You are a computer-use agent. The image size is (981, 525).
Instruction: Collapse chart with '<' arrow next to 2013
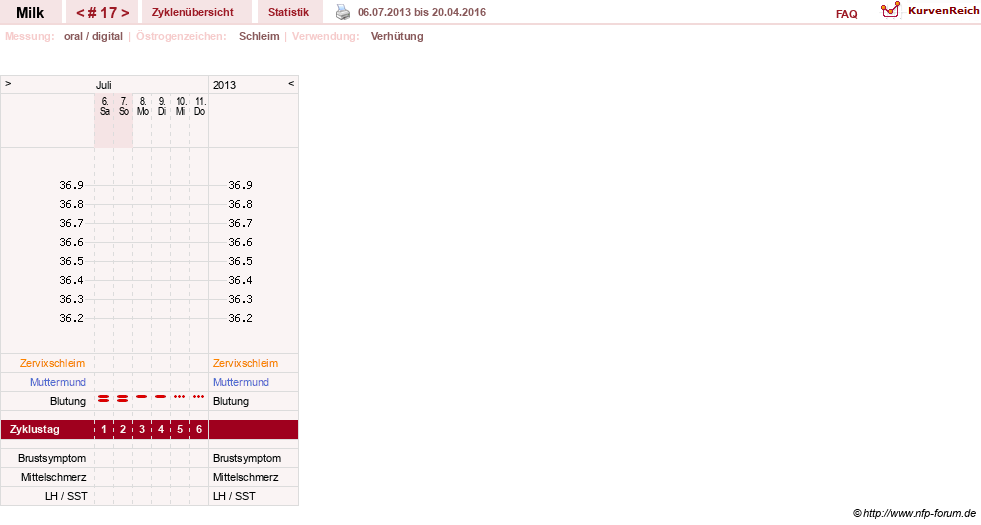tap(291, 83)
